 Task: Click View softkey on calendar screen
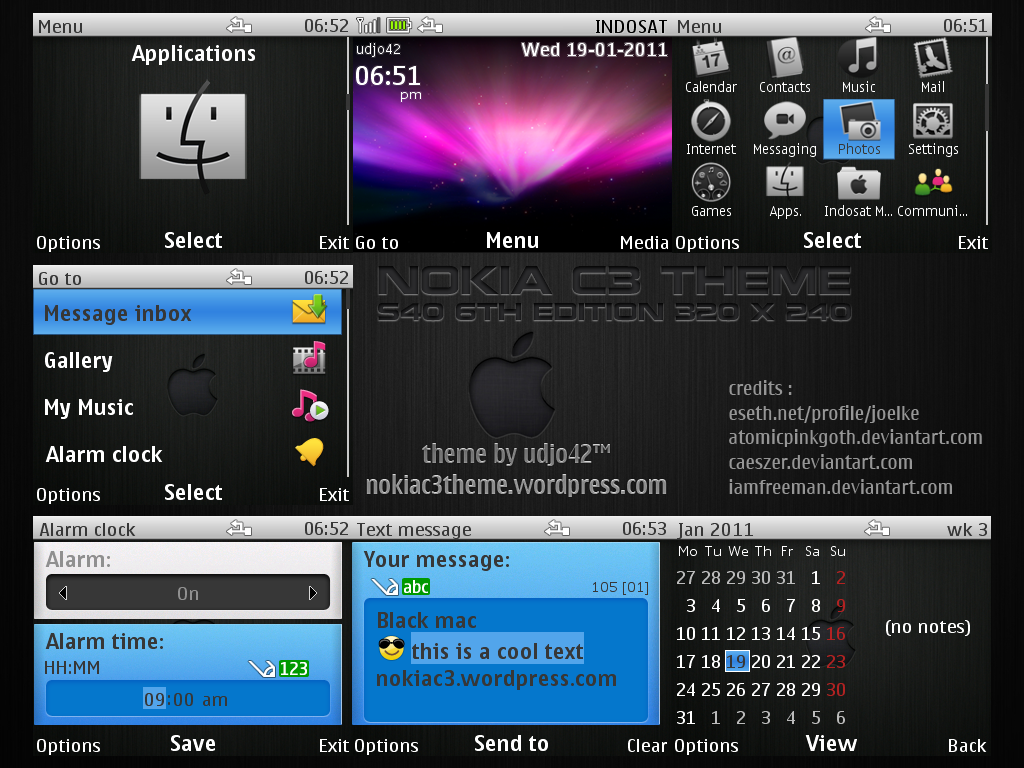click(x=831, y=744)
